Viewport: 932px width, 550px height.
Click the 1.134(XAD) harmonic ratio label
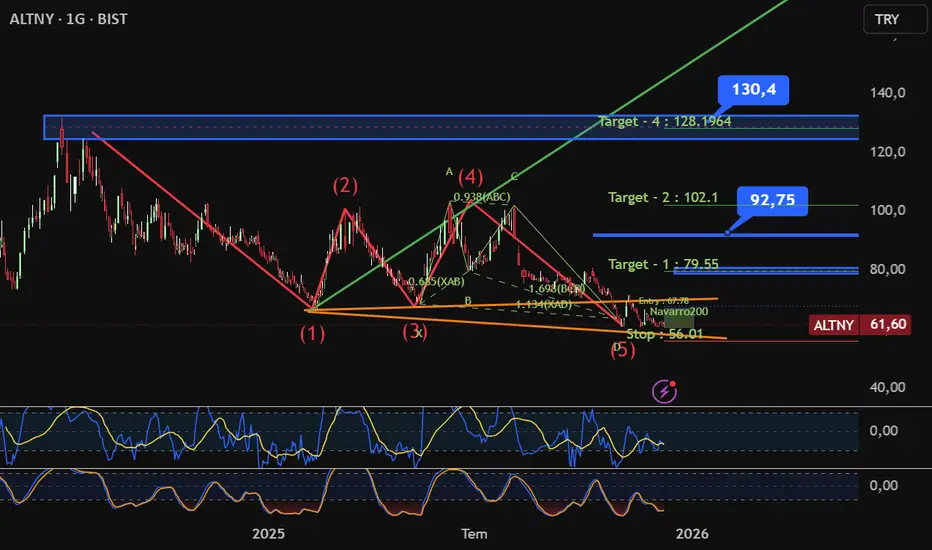click(543, 304)
